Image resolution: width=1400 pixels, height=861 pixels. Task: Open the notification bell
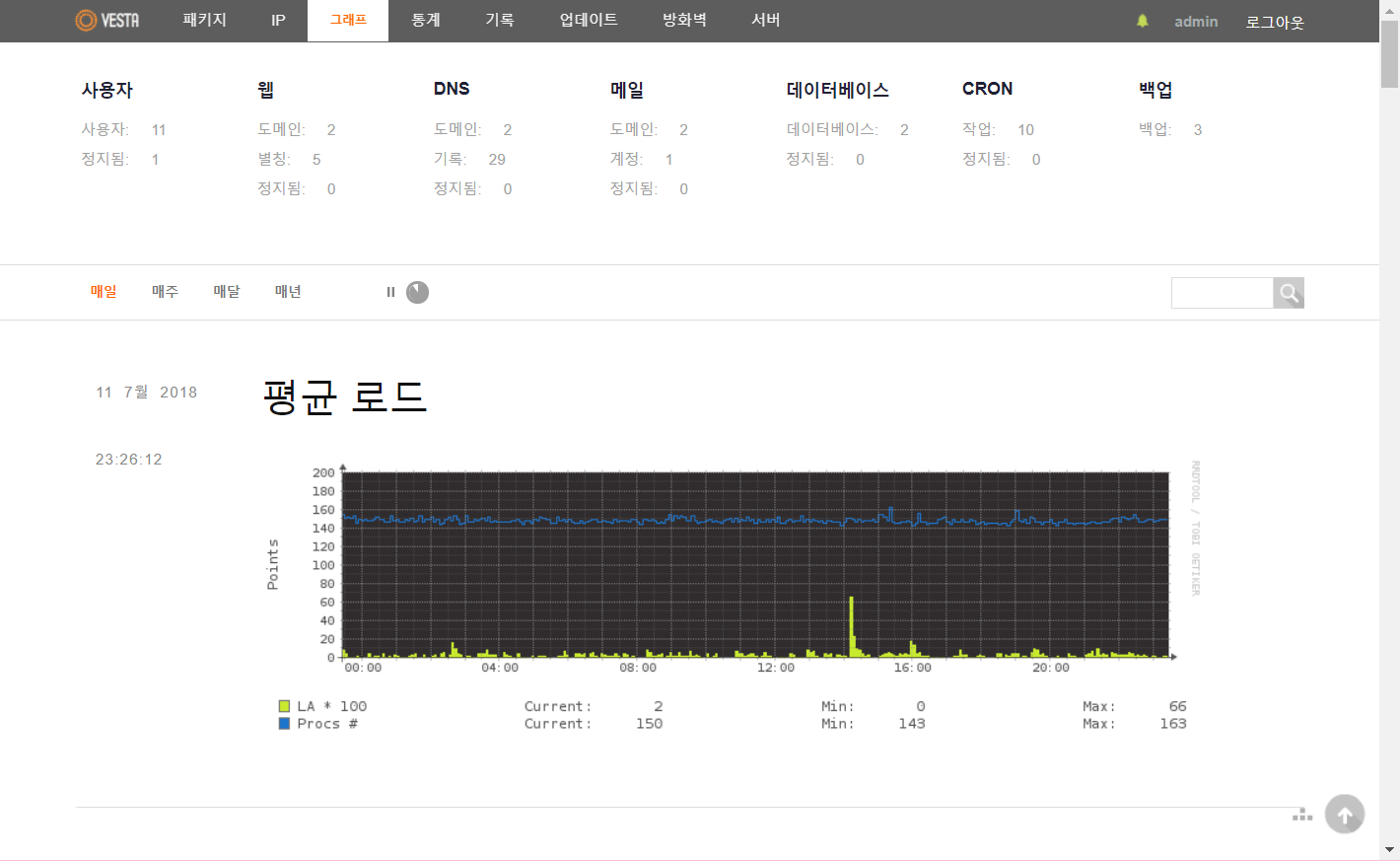(1143, 21)
